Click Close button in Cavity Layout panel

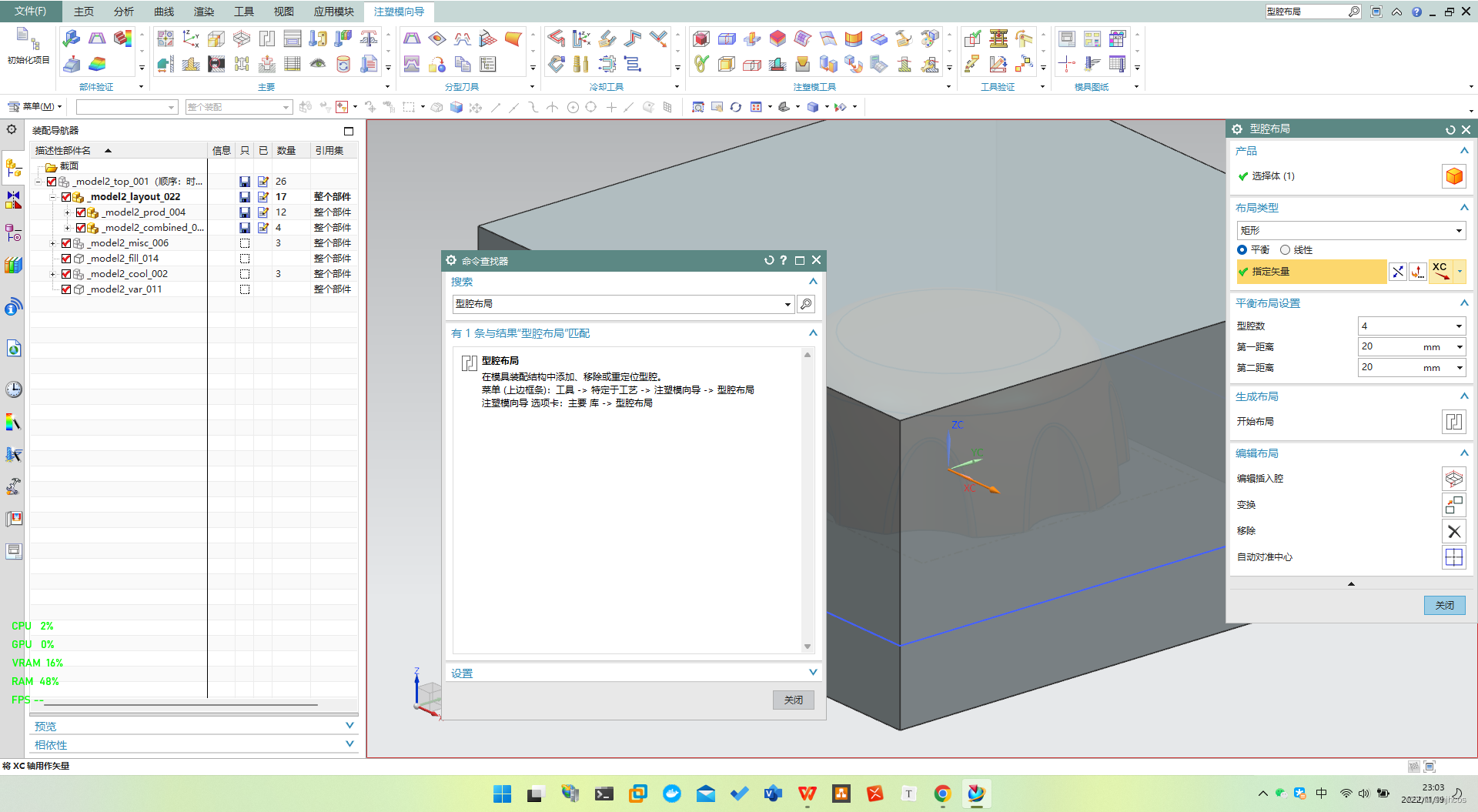tap(1444, 606)
